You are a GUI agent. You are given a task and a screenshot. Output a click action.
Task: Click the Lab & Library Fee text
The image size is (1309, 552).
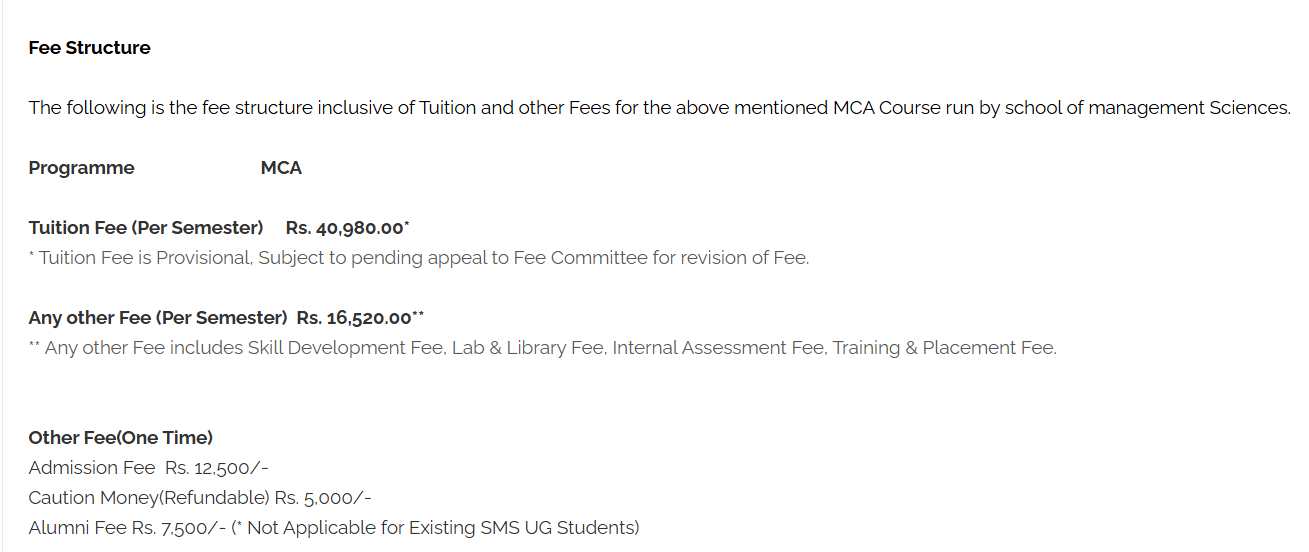pyautogui.click(x=527, y=348)
